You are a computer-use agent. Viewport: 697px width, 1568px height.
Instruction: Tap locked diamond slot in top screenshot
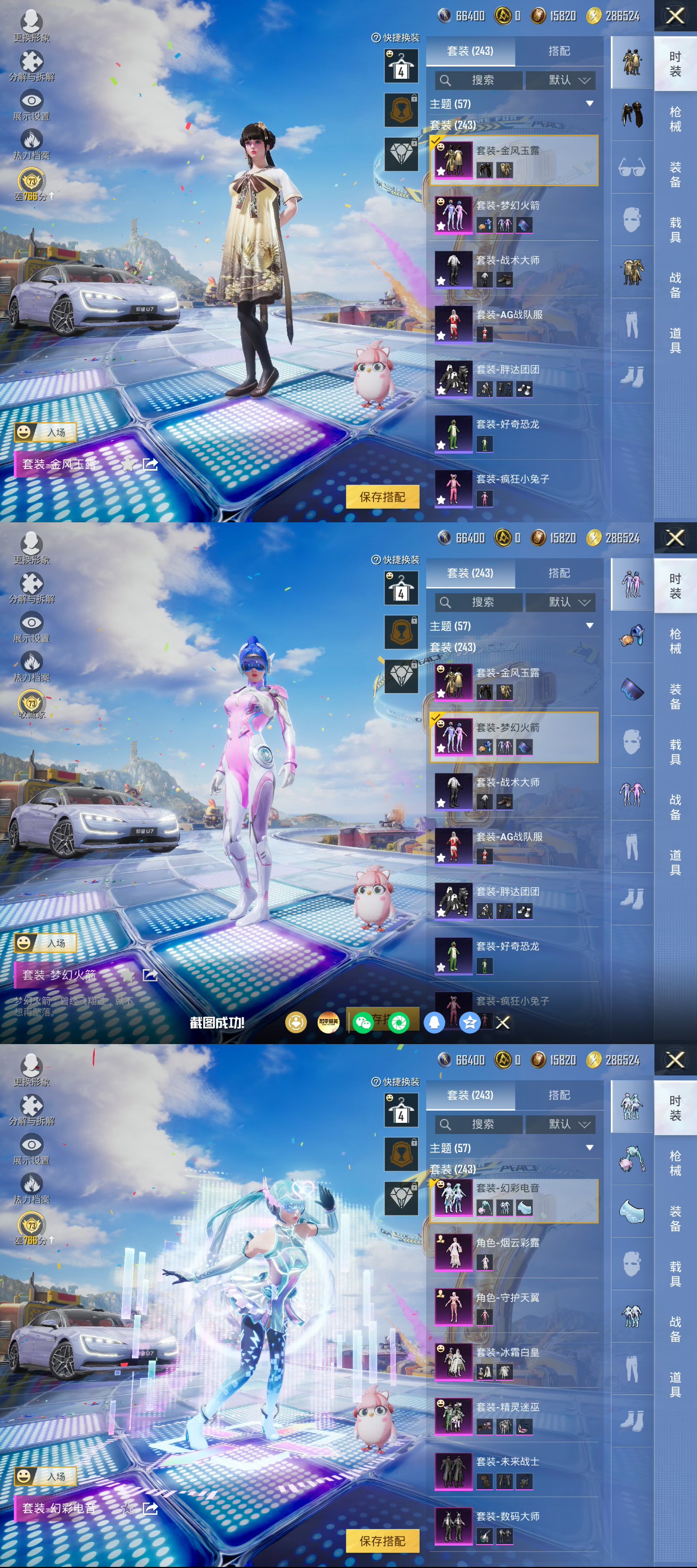(401, 154)
